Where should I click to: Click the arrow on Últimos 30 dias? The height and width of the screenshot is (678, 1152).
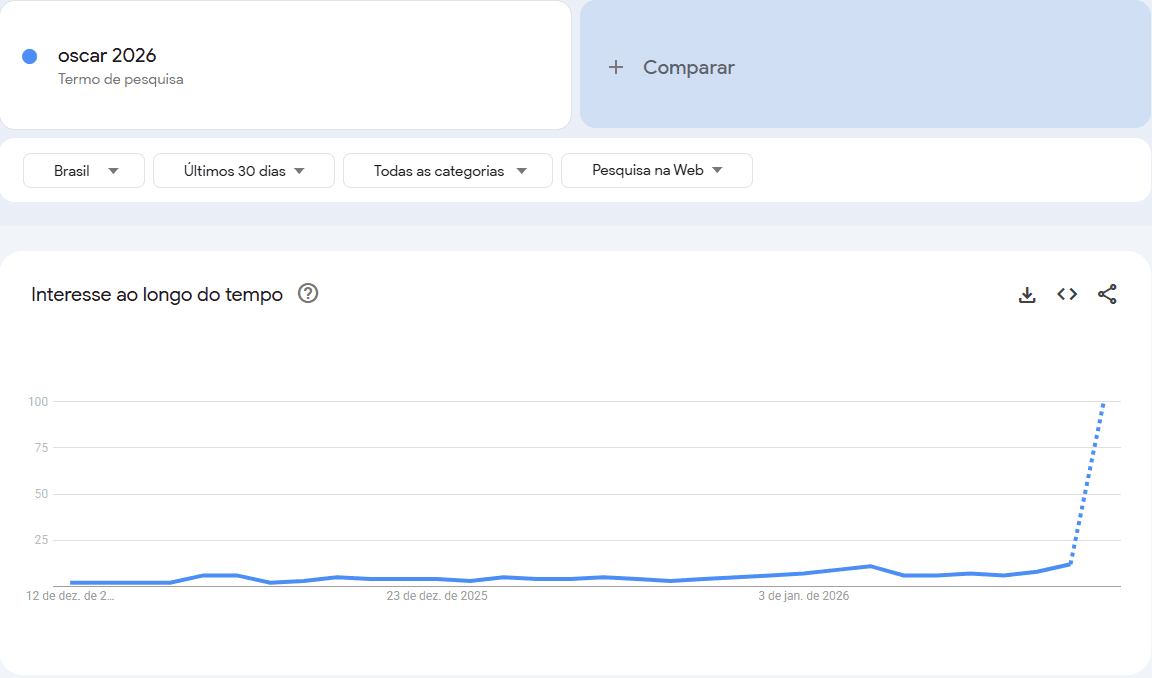(299, 171)
